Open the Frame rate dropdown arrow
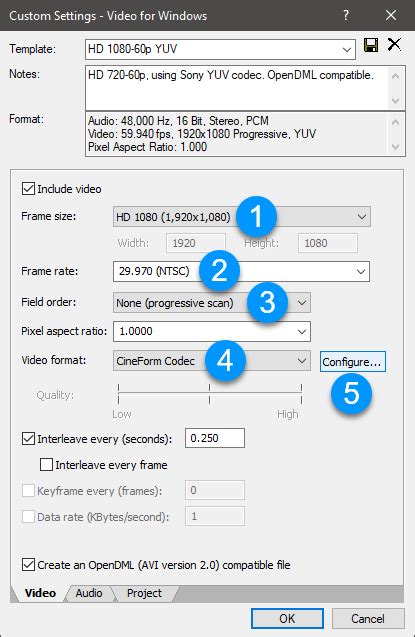 (x=361, y=272)
